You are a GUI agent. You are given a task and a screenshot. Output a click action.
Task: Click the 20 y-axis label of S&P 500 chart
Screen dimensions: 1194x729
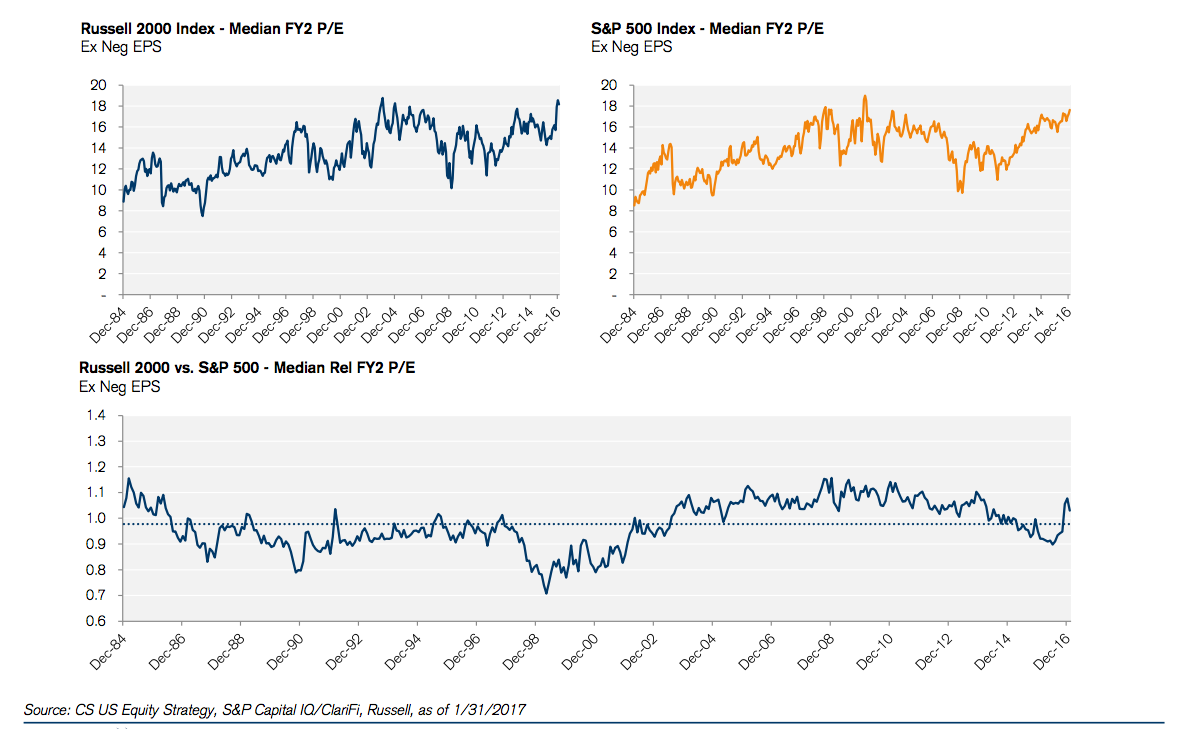click(x=609, y=86)
